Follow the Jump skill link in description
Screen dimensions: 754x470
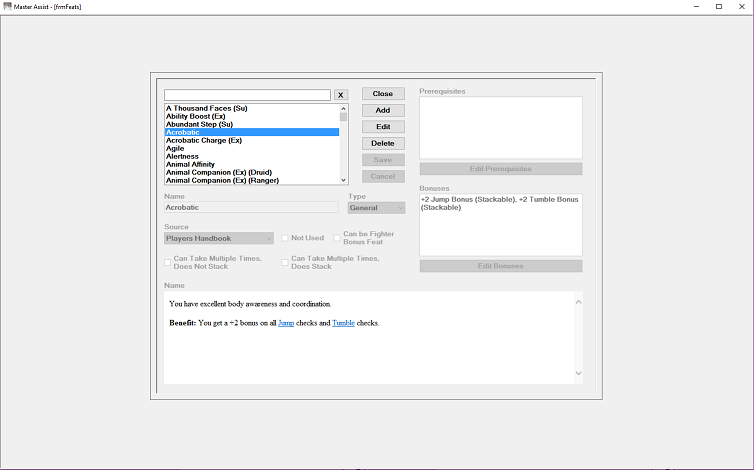286,323
